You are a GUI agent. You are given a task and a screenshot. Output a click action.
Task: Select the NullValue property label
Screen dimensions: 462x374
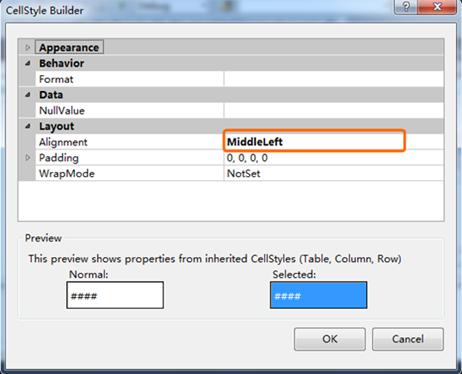[62, 110]
